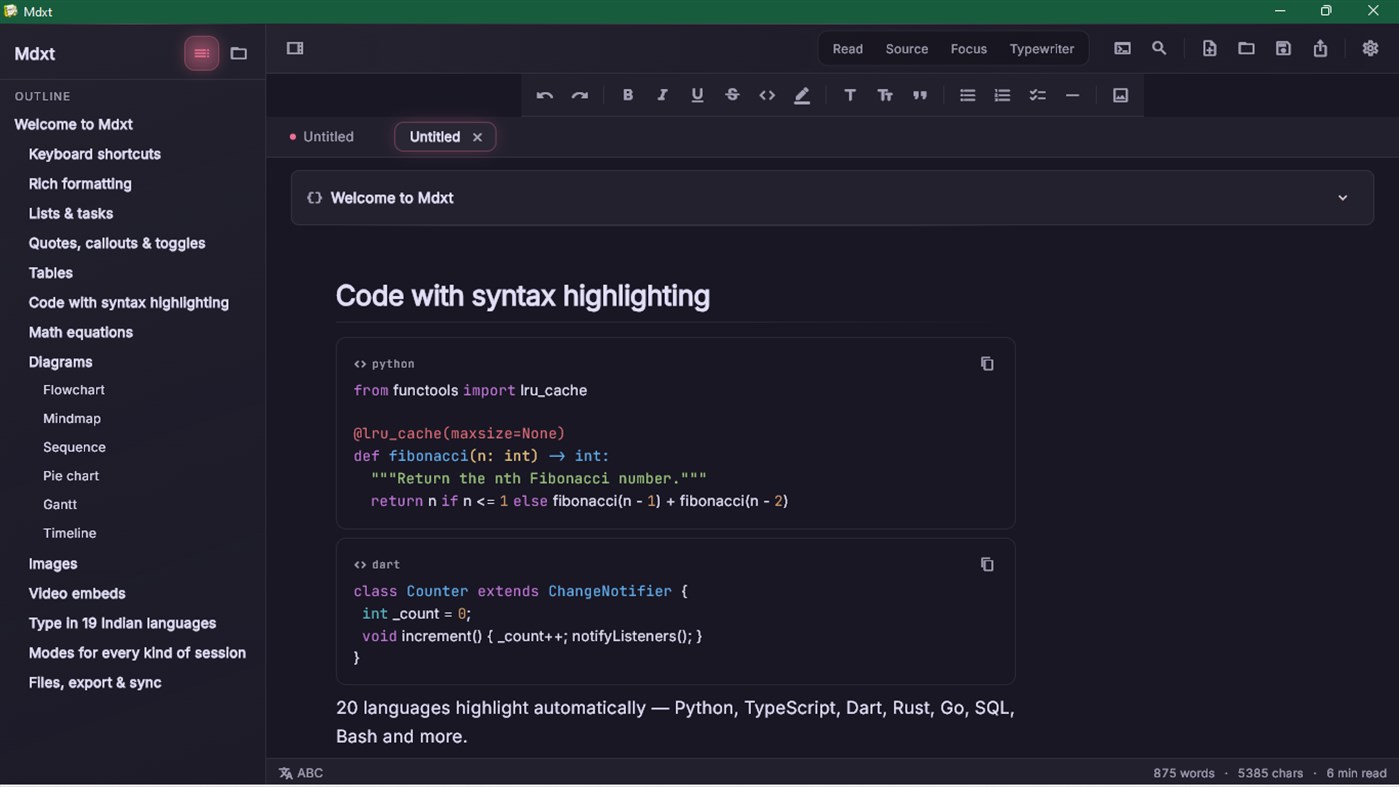
Task: Jump to Images section
Action: pyautogui.click(x=53, y=564)
